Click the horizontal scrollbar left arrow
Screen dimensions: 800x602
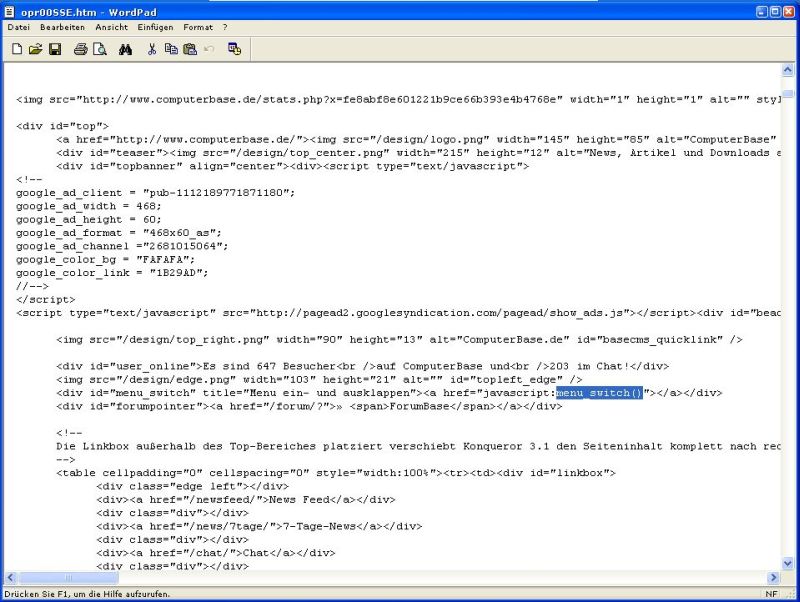pos(11,578)
